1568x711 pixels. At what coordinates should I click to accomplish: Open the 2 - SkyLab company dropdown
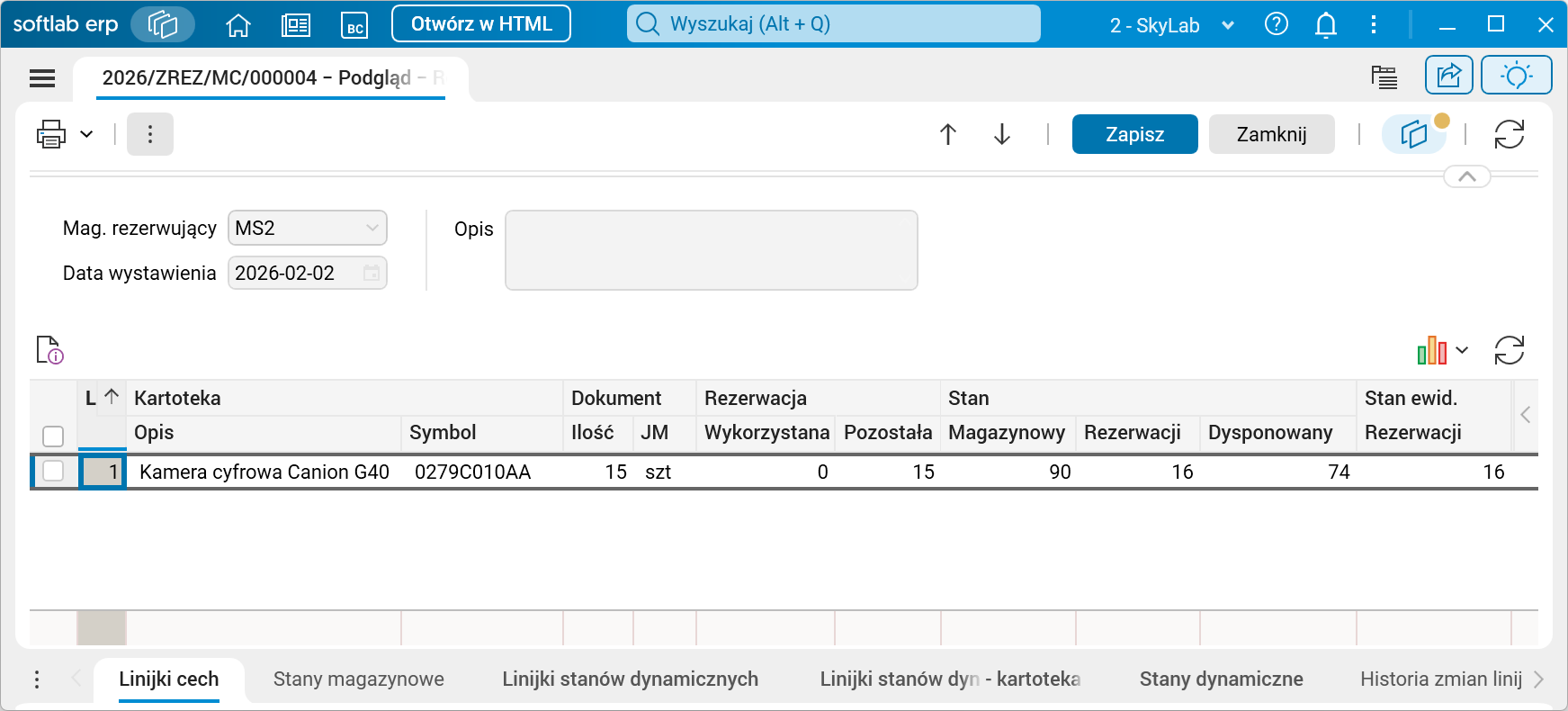click(x=1171, y=25)
